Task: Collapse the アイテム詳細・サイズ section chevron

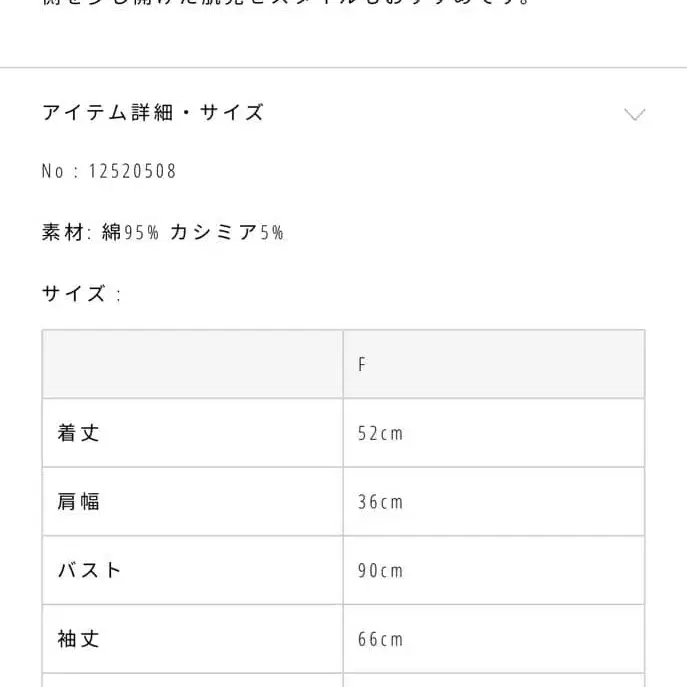Action: [634, 114]
